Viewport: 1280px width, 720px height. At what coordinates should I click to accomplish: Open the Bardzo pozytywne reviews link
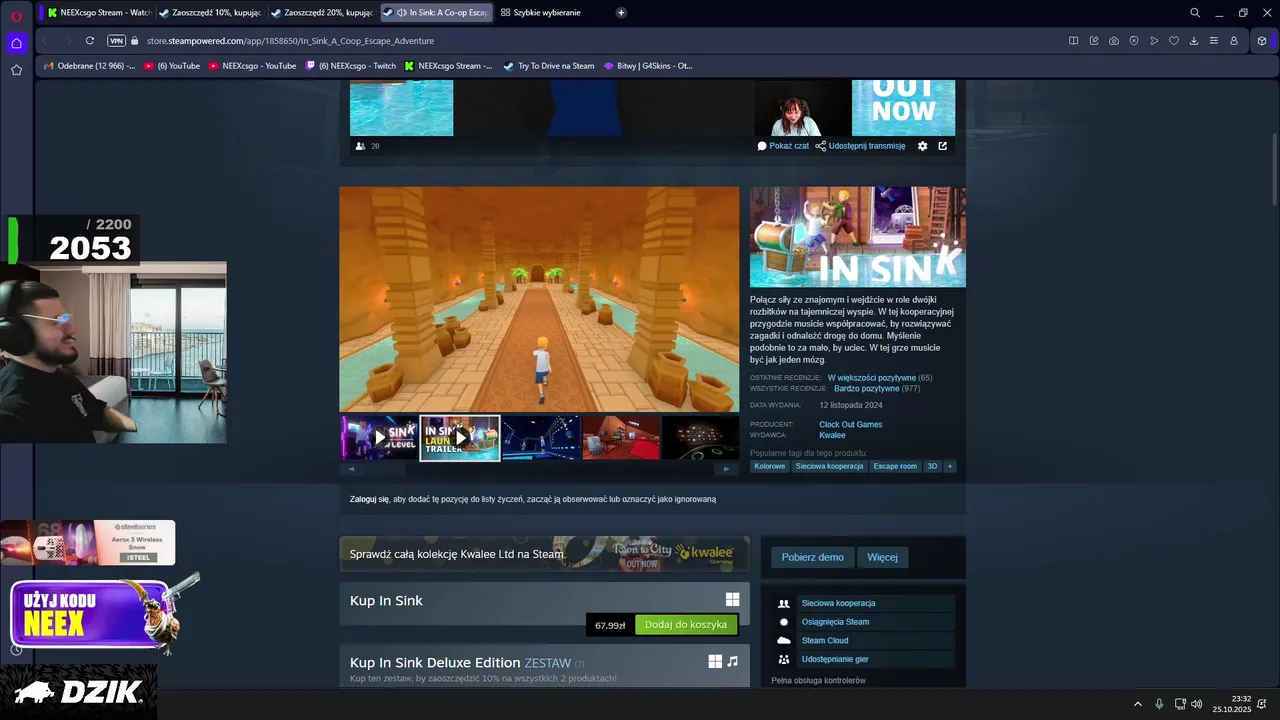point(866,388)
